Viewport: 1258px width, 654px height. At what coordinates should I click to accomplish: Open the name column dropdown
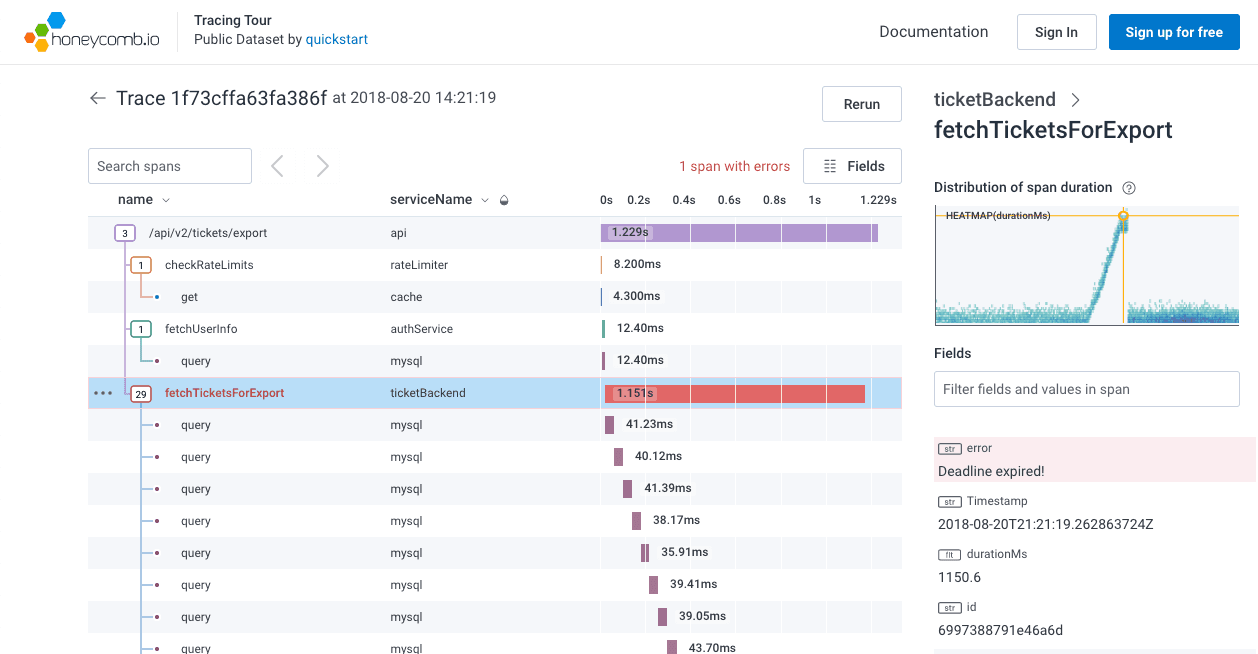pyautogui.click(x=166, y=200)
